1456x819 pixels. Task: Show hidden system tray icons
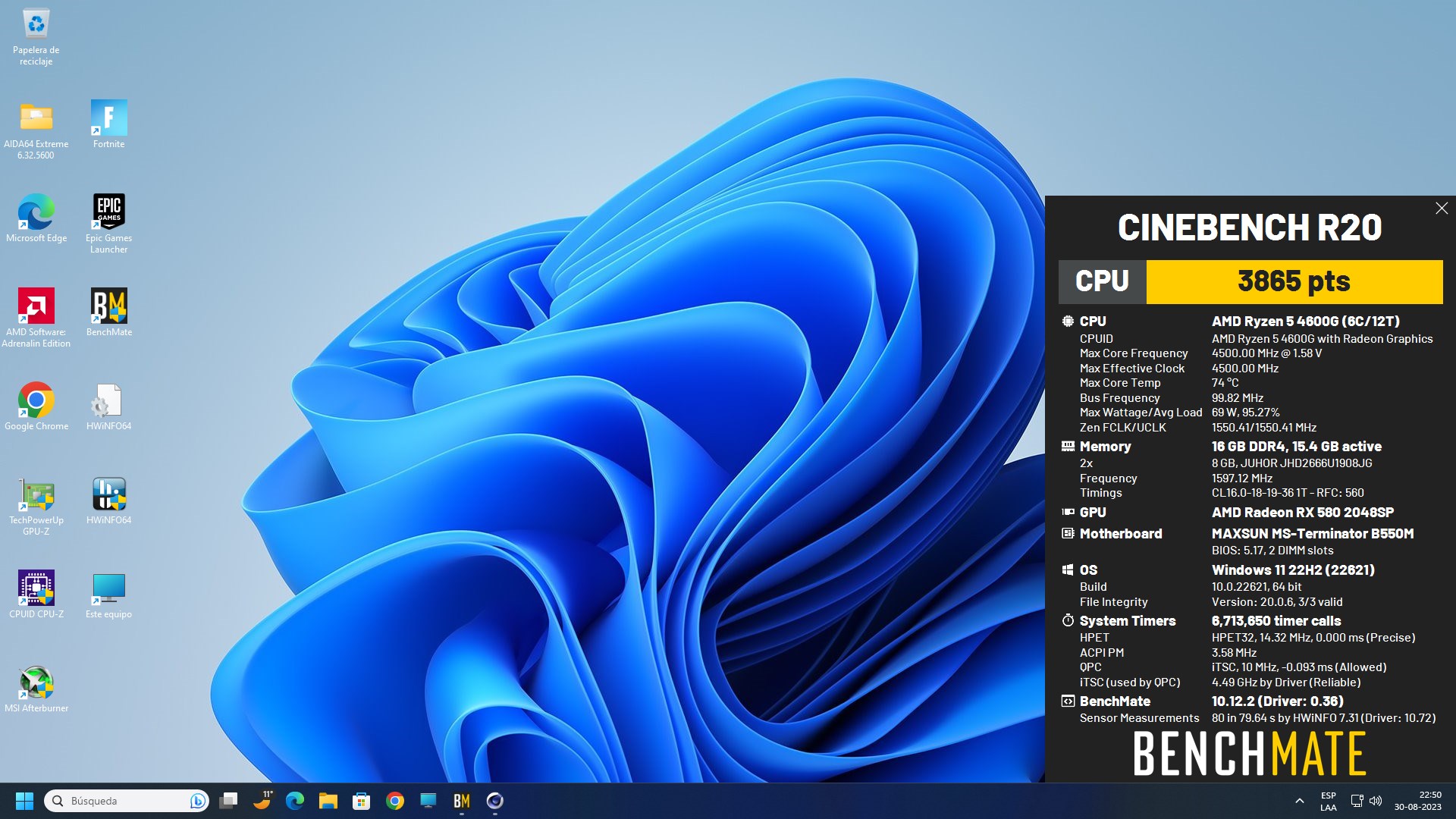click(1299, 801)
